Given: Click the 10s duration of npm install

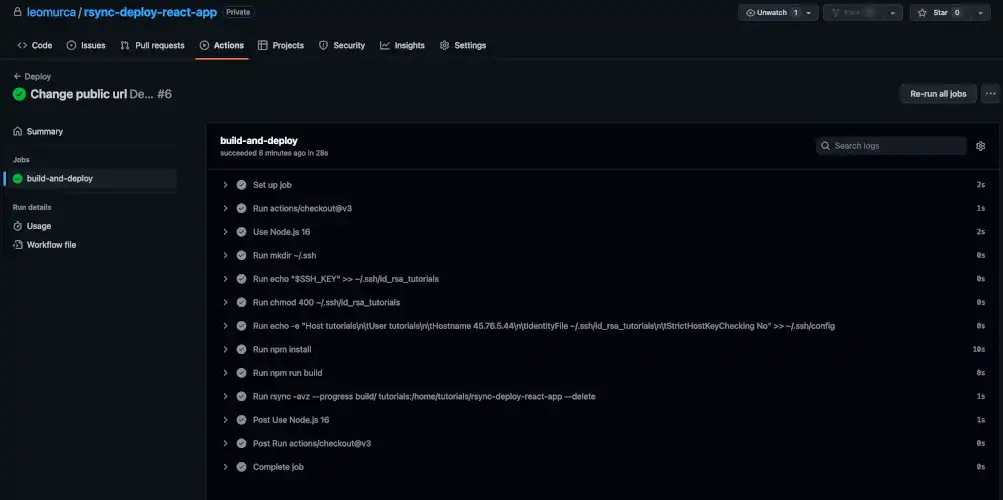Looking at the screenshot, I should pyautogui.click(x=979, y=349).
